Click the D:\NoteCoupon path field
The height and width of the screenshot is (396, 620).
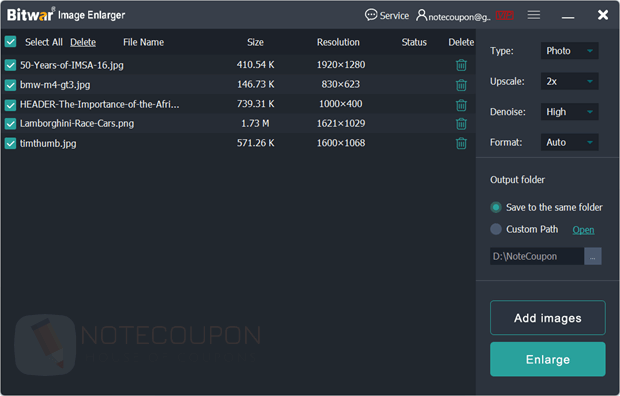537,256
